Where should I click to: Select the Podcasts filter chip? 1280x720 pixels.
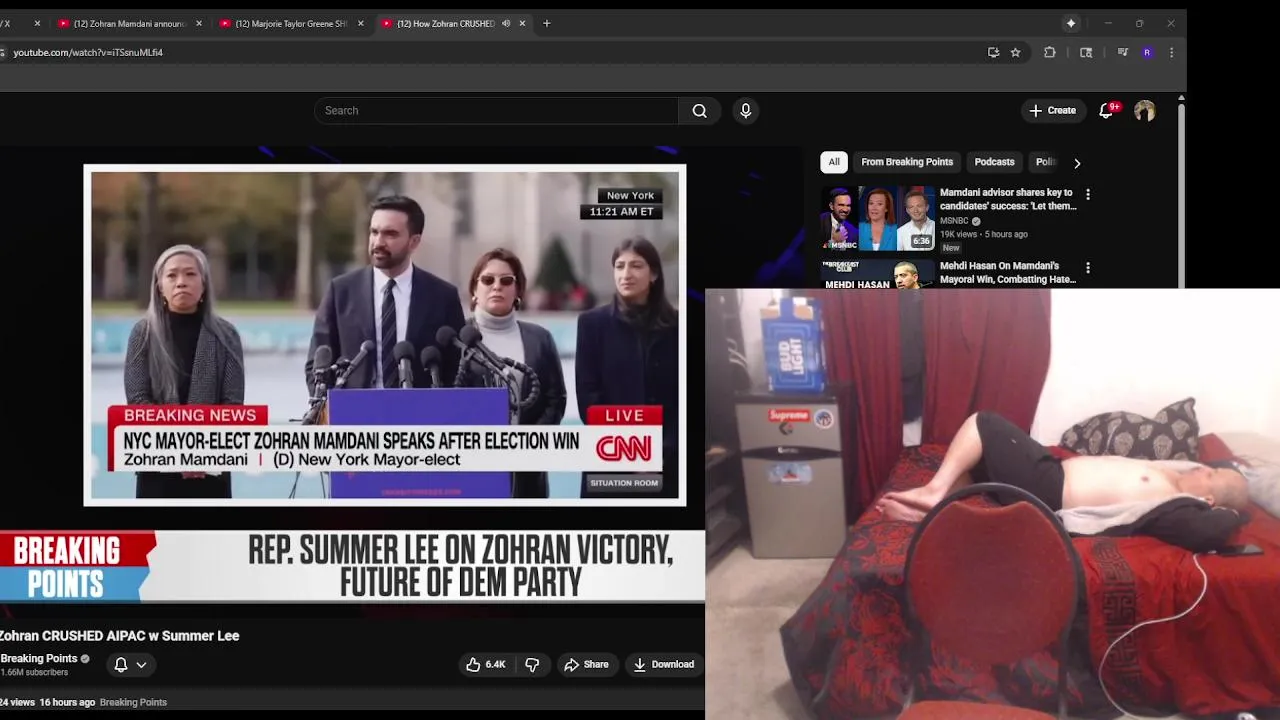(x=994, y=162)
